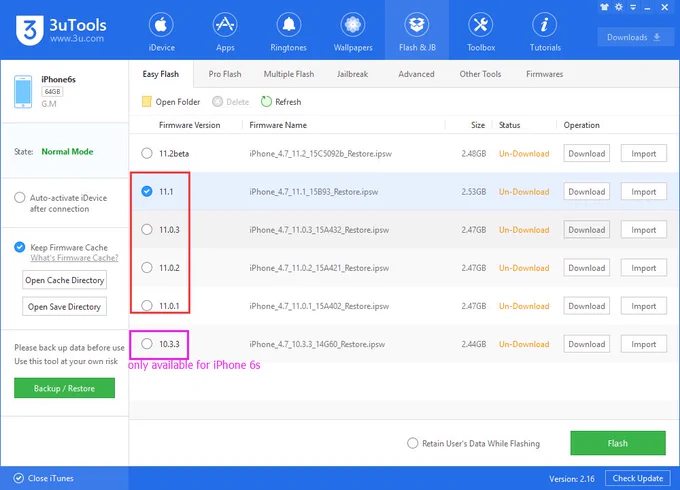This screenshot has width=680, height=490.
Task: Open the Toolbox section
Action: tap(481, 32)
